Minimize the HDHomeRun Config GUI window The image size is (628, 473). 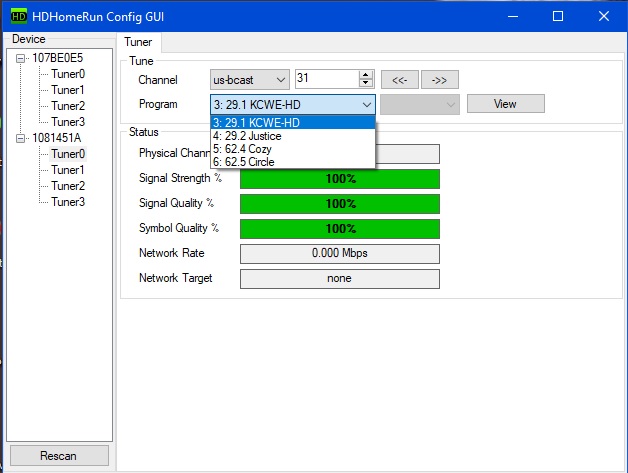click(x=513, y=16)
